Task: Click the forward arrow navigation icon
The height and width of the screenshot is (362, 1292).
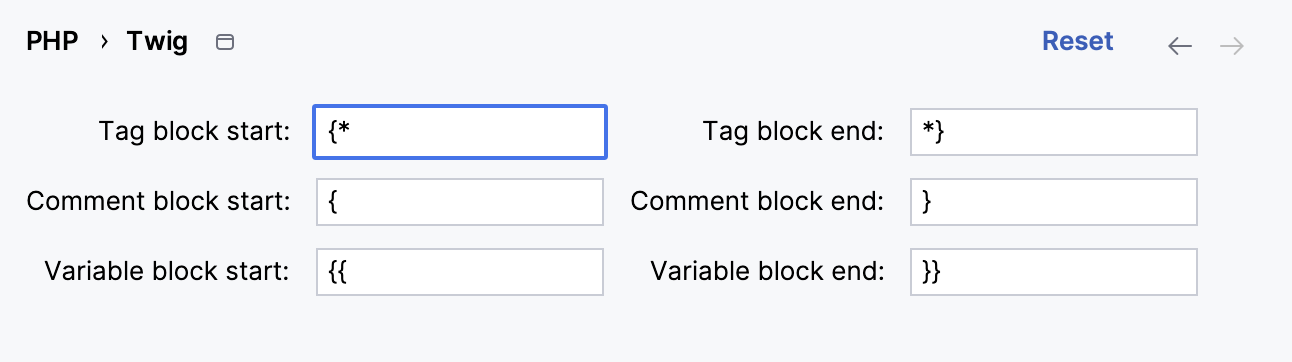Action: 1232,46
